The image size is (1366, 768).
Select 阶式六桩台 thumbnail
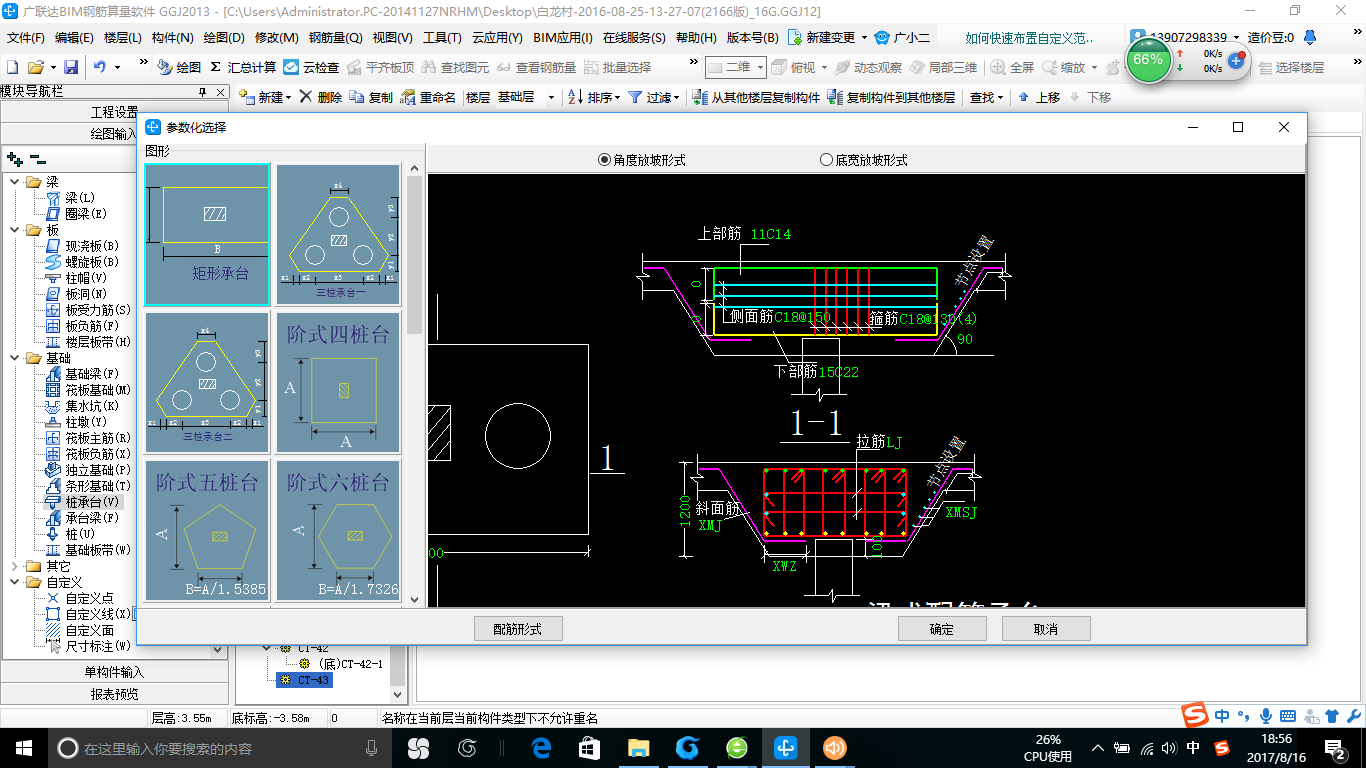tap(338, 530)
